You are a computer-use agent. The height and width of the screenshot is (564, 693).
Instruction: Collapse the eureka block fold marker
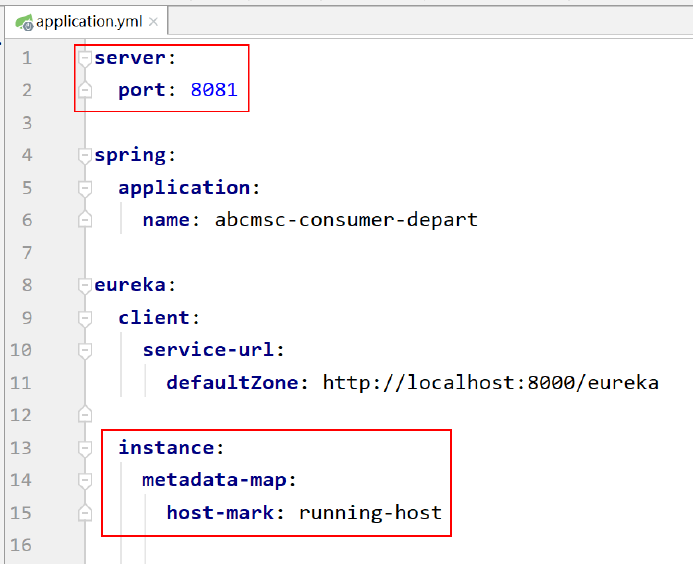85,285
